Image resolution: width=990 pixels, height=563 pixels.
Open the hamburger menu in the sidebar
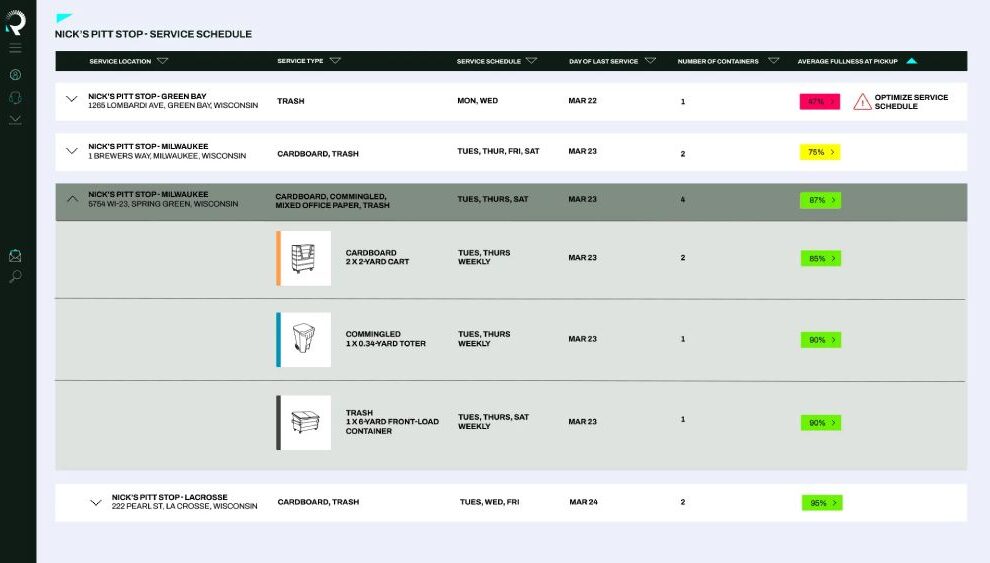click(x=15, y=48)
